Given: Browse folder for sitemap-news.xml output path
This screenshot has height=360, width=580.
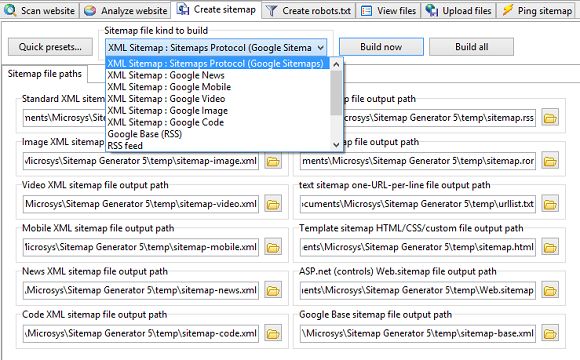Looking at the screenshot, I should 273,290.
